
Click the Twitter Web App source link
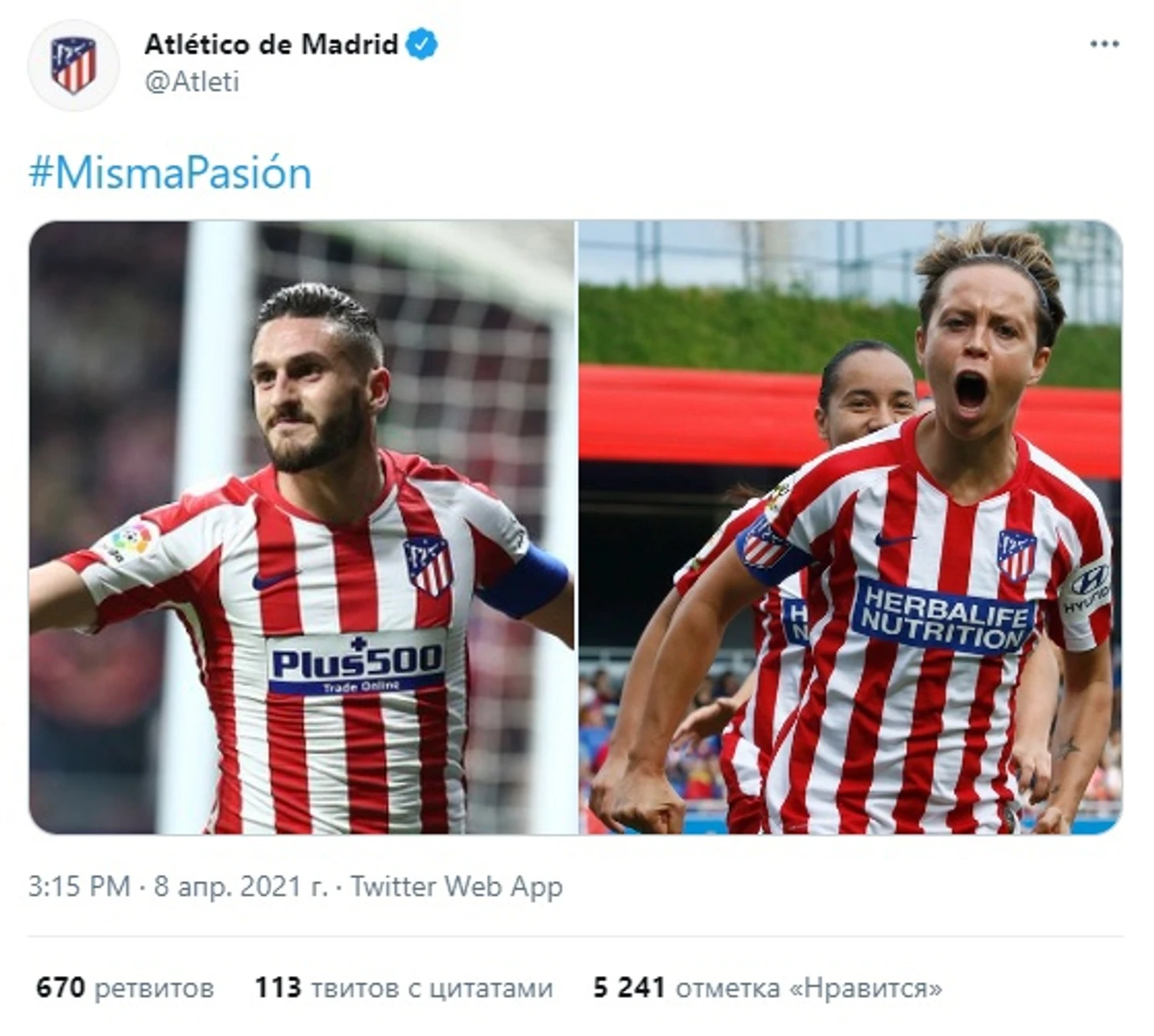coord(456,887)
